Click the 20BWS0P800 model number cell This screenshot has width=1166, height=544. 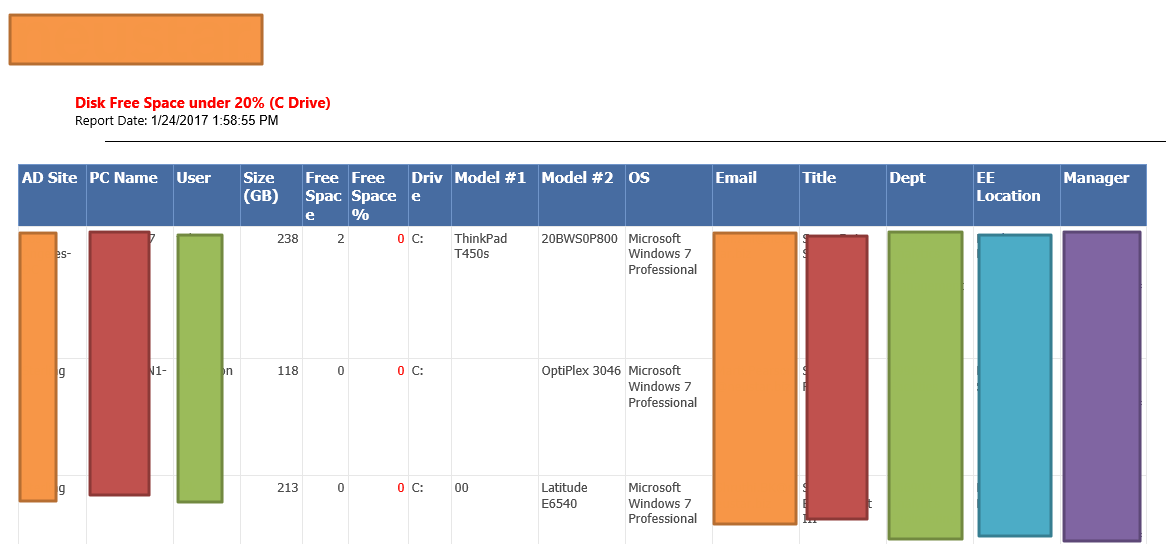[x=579, y=239]
